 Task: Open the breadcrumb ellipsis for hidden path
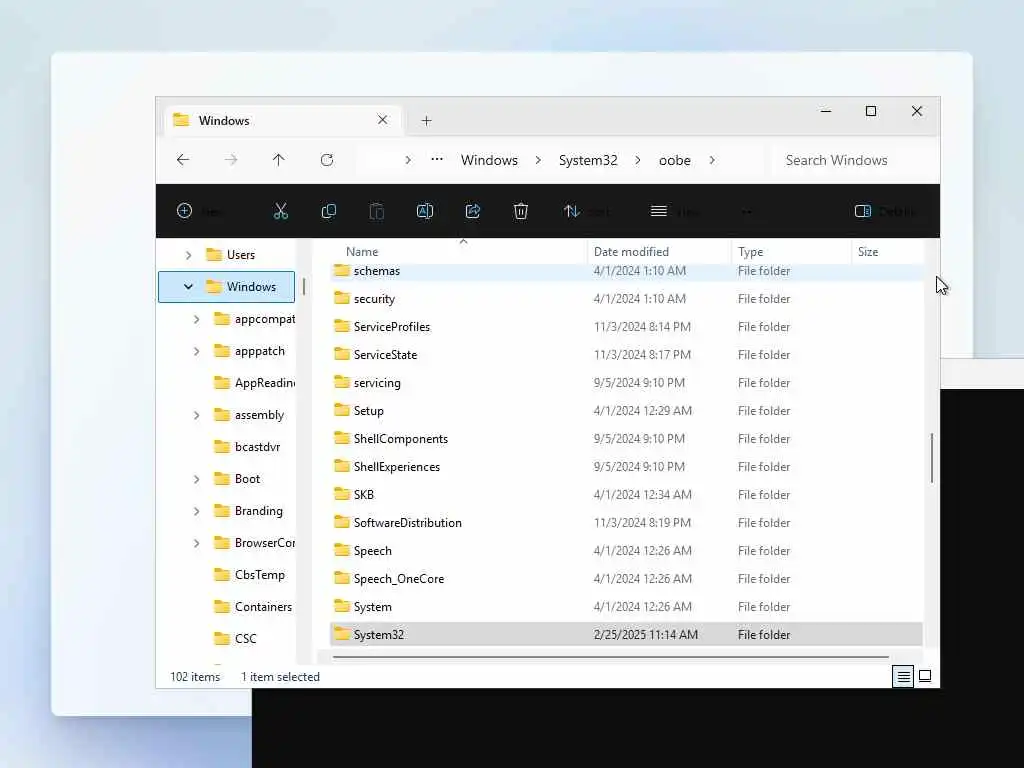coord(437,159)
